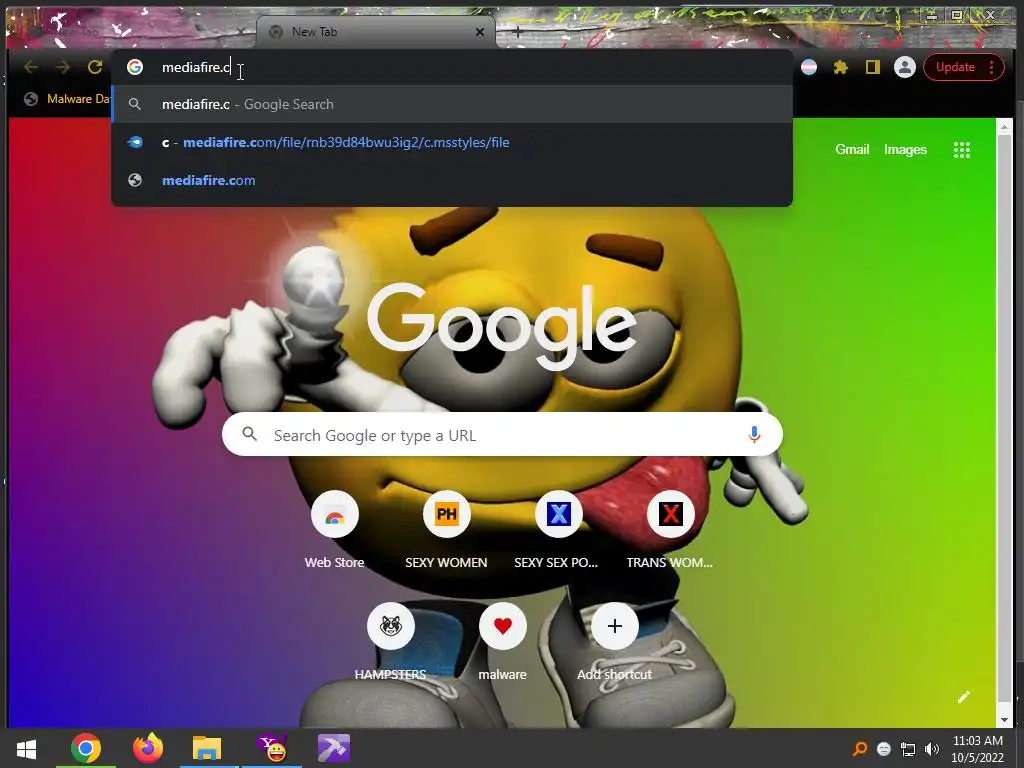1024x768 pixels.
Task: Click the page scrollbar up arrow
Action: click(x=1004, y=125)
